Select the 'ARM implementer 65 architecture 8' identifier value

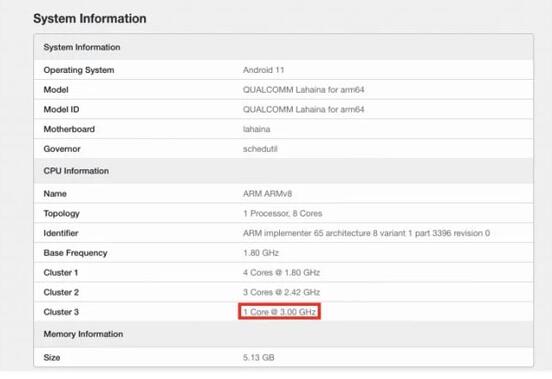point(366,233)
